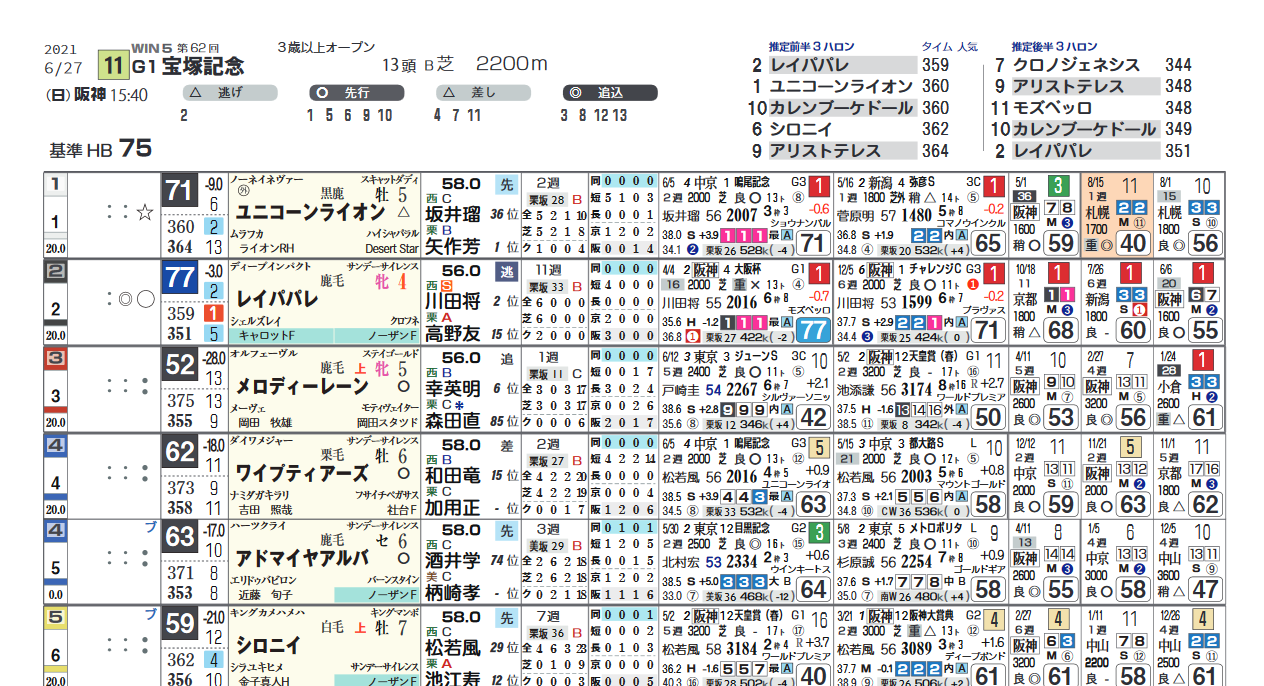Click race title 宝塚記念
This screenshot has height=686, width=1264.
[x=203, y=67]
